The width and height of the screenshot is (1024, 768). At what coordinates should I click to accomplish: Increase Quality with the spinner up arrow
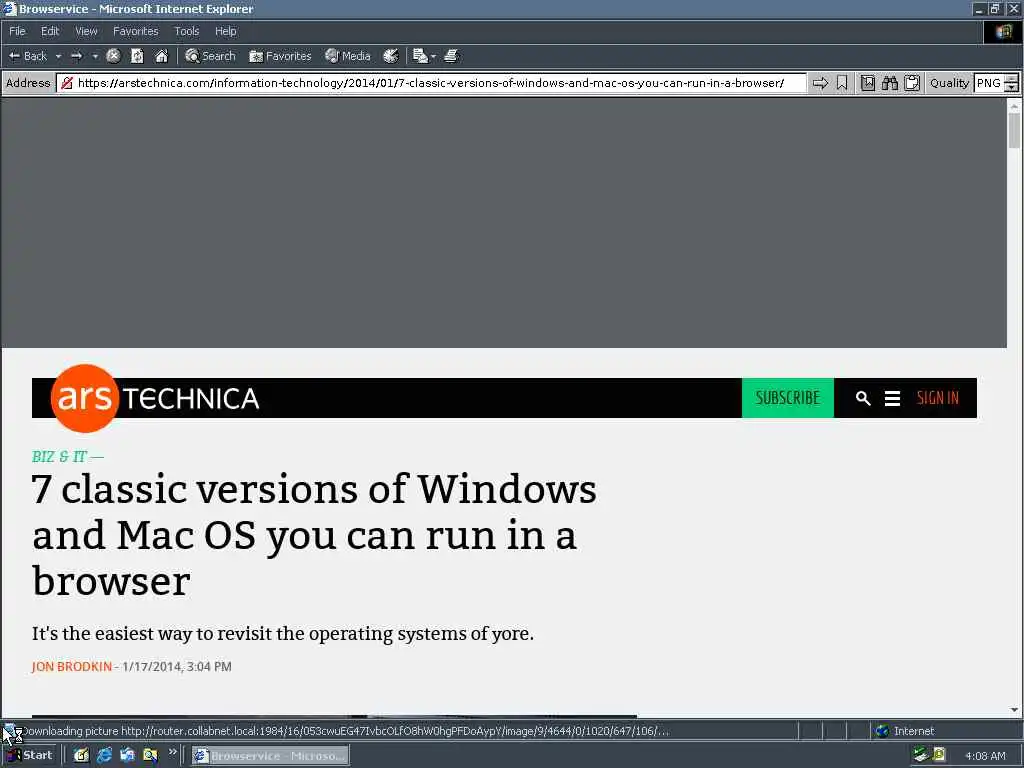1011,78
